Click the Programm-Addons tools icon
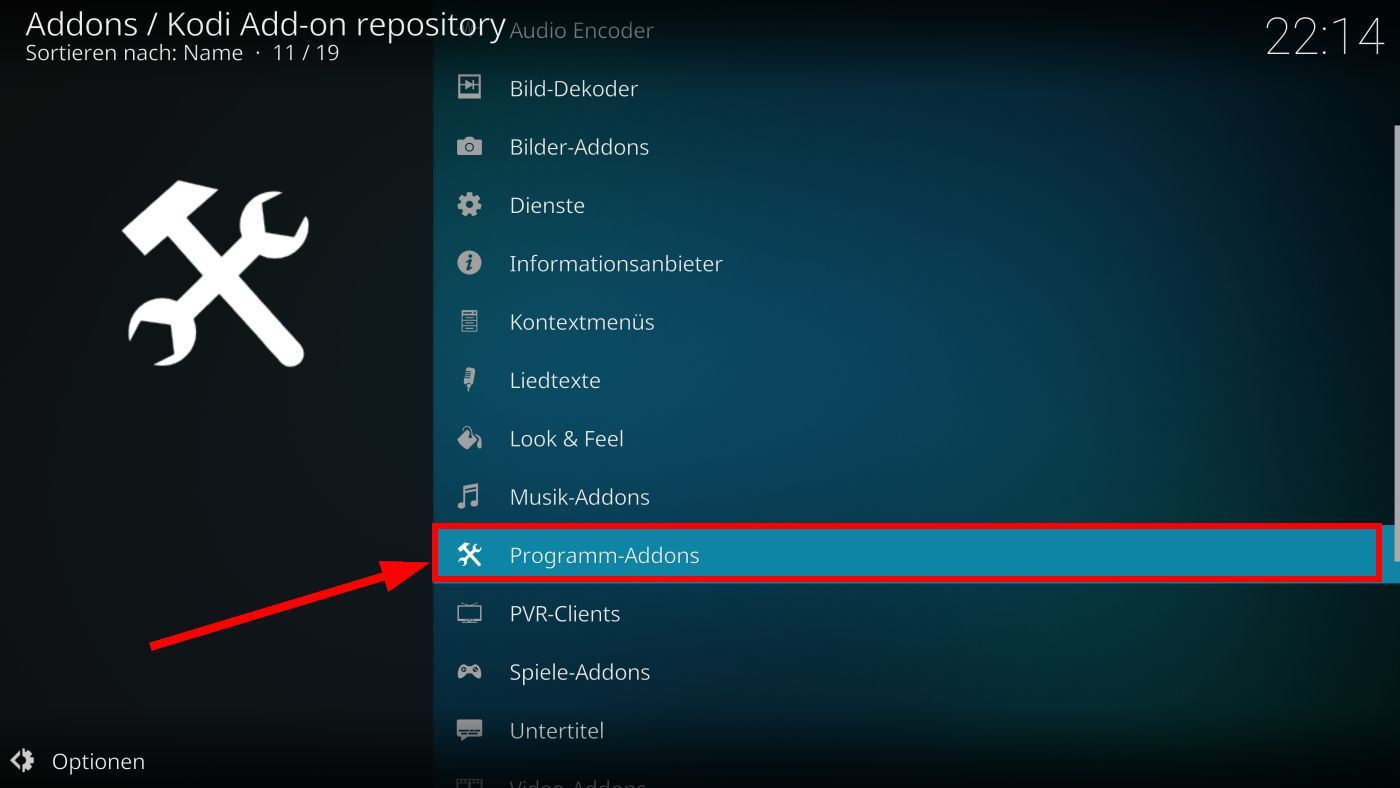The height and width of the screenshot is (788, 1400). click(469, 555)
